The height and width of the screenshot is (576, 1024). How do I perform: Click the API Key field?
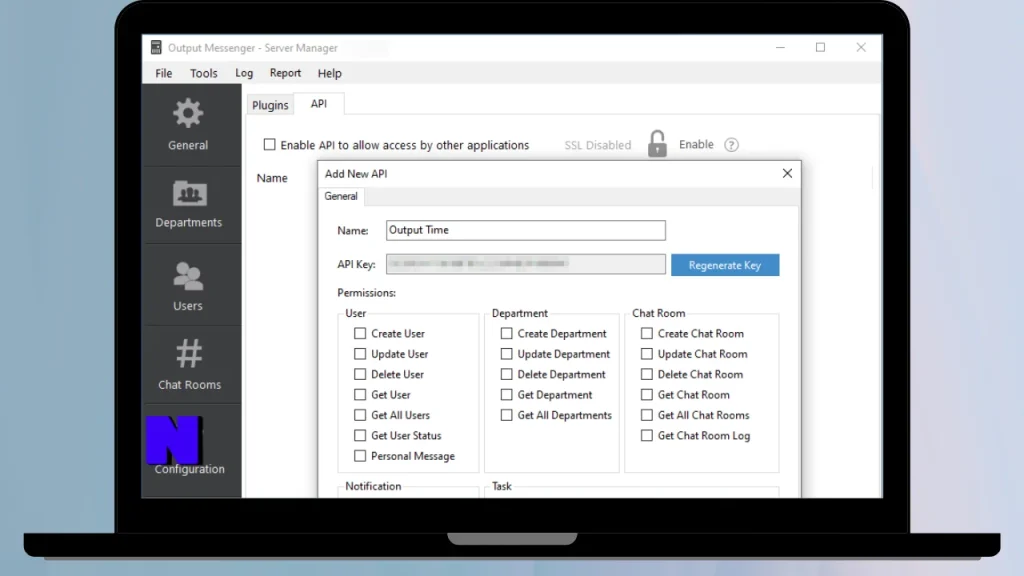[x=526, y=264]
